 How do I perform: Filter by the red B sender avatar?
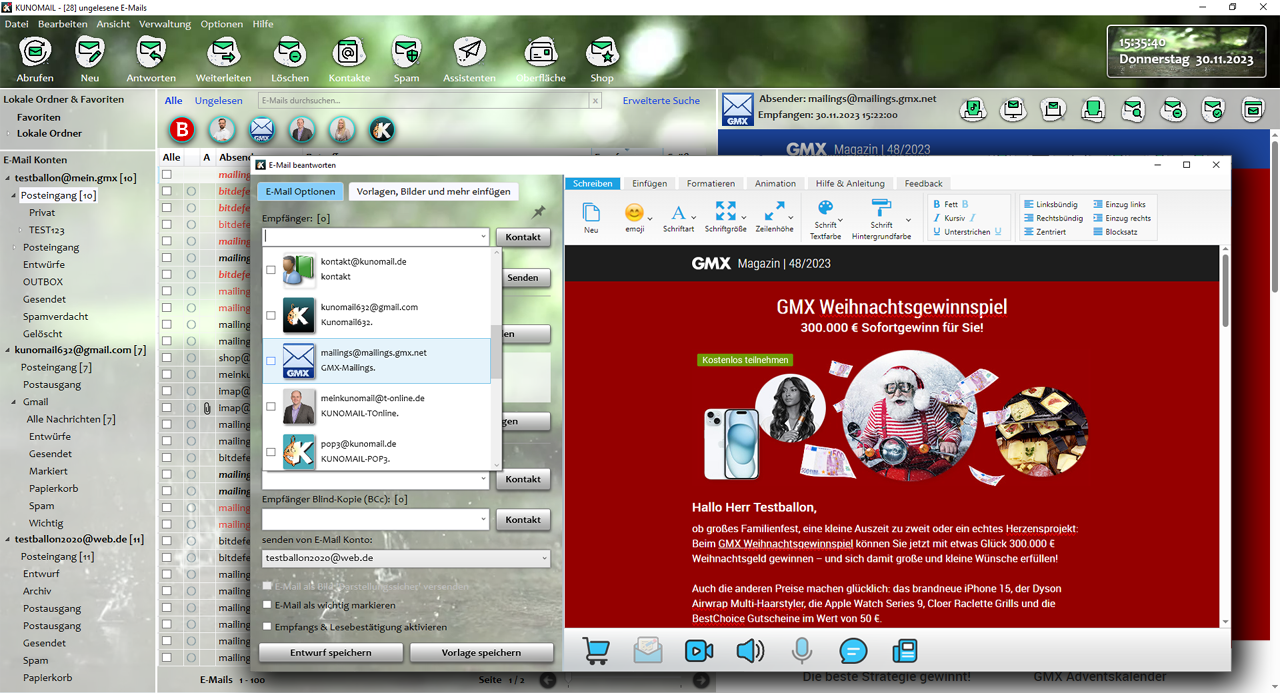coord(182,129)
